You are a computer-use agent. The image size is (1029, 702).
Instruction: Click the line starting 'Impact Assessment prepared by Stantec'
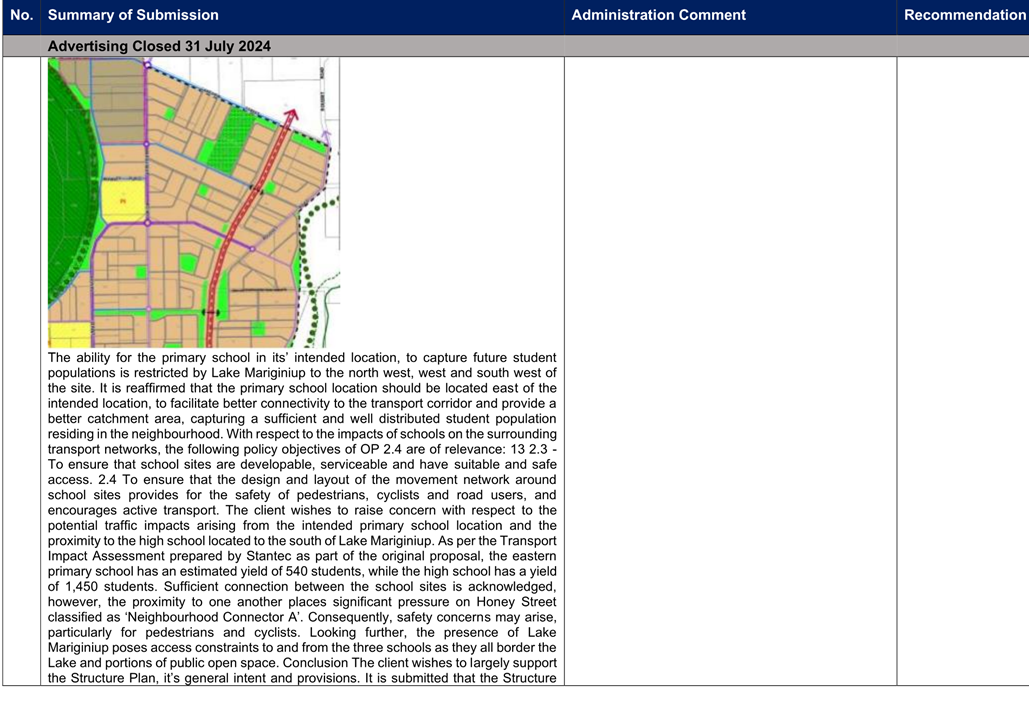(302, 556)
